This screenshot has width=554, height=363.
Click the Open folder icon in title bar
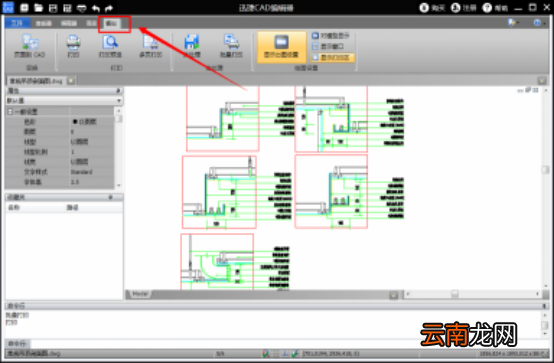click(39, 8)
